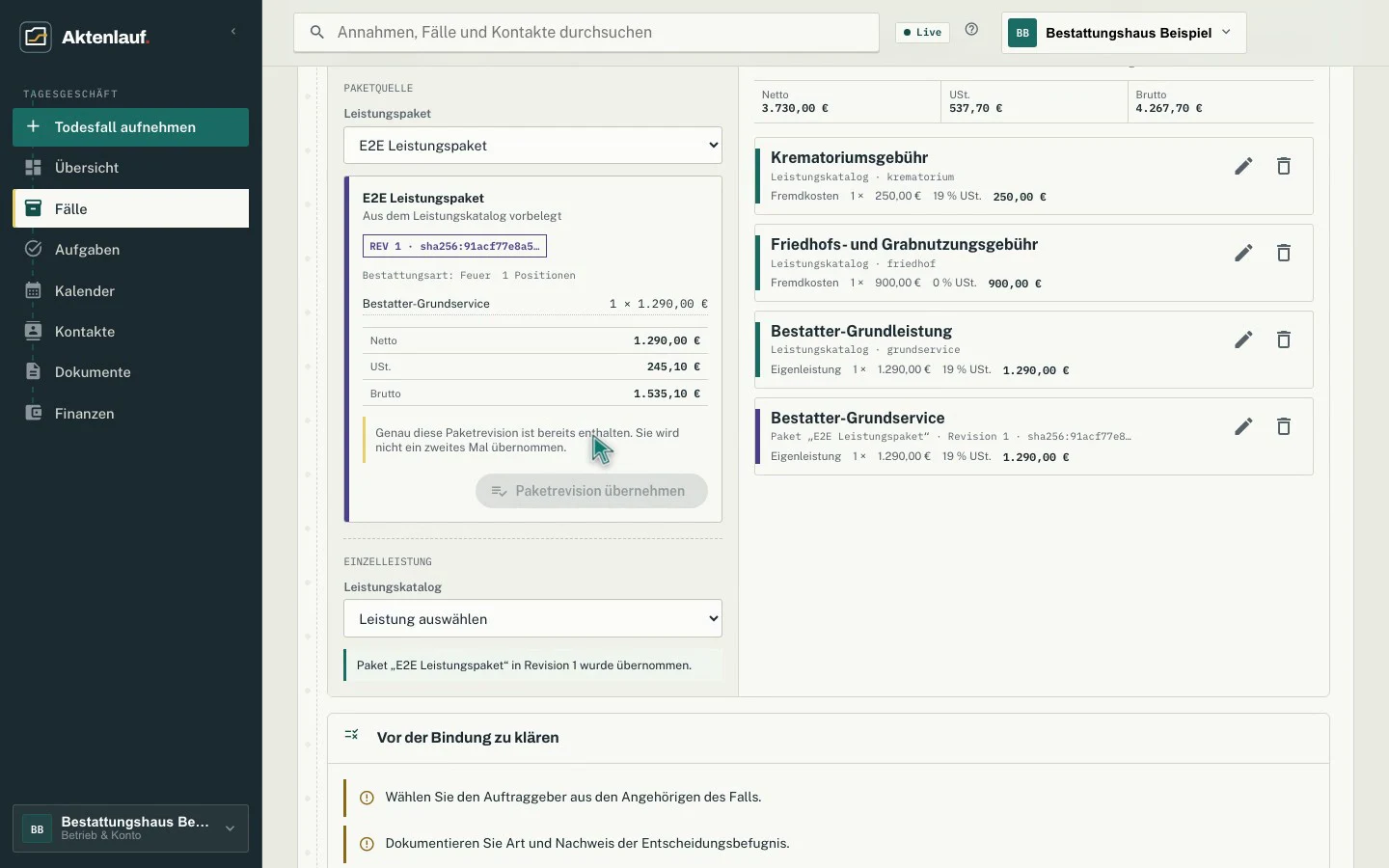Viewport: 1389px width, 868px height.
Task: Open the Kontakte section
Action: [130, 331]
